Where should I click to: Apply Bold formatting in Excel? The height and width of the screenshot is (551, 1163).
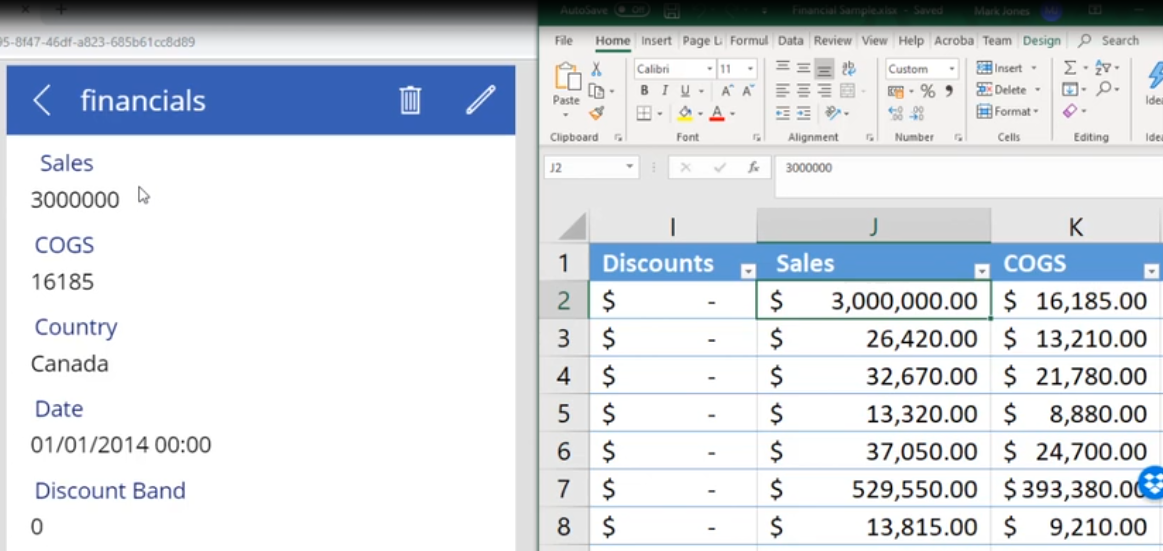point(645,90)
